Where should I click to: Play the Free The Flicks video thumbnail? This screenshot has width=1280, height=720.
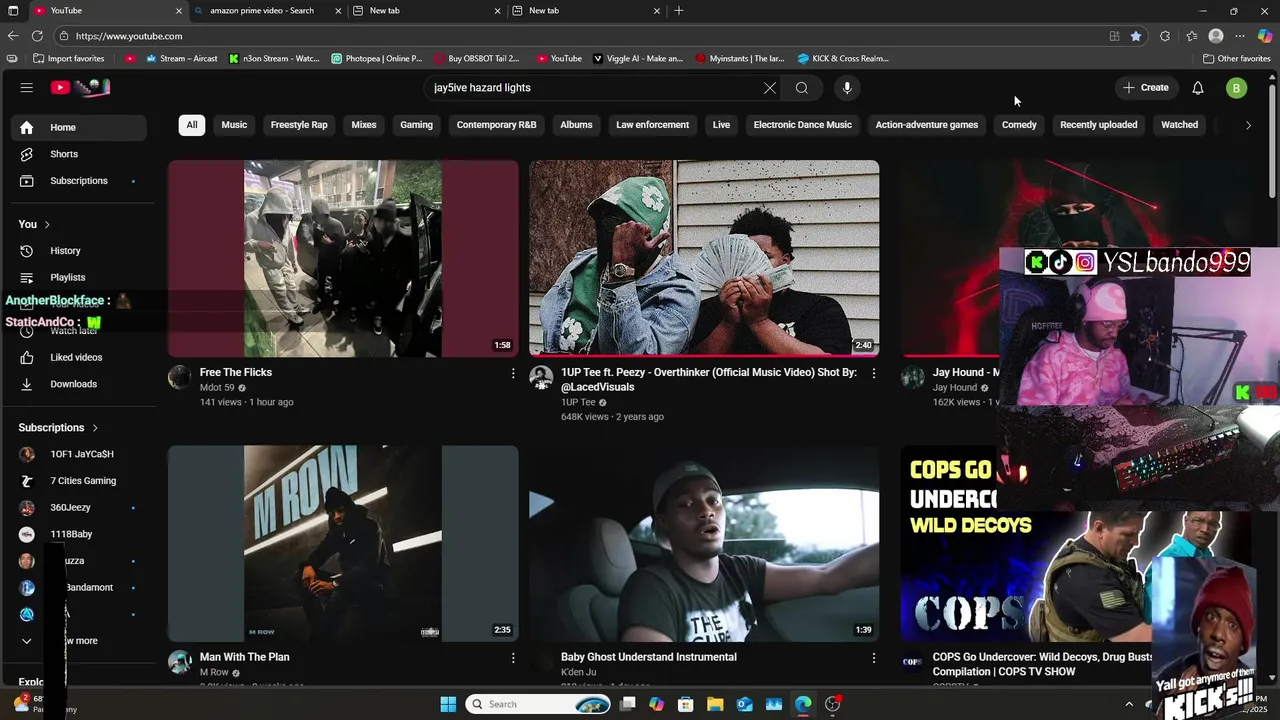click(x=343, y=259)
